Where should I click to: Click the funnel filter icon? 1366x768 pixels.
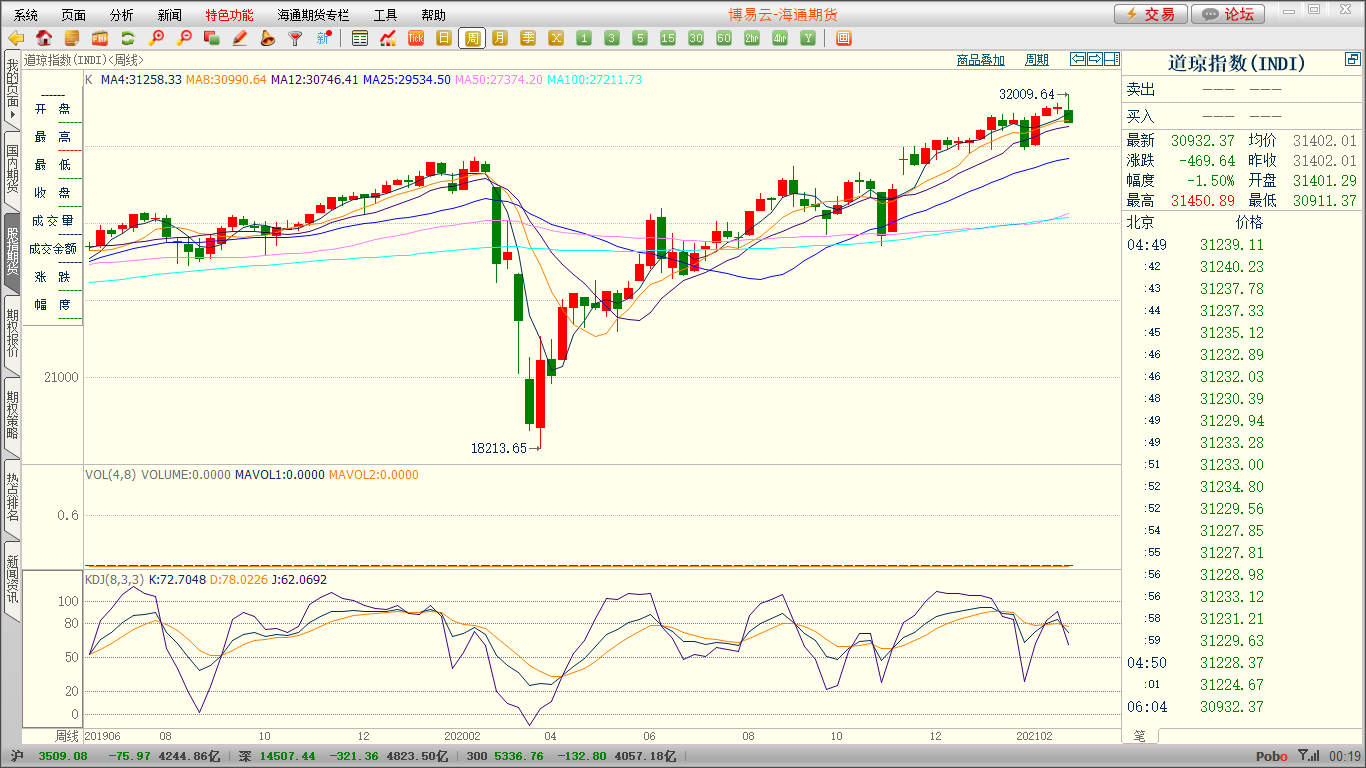click(x=295, y=38)
